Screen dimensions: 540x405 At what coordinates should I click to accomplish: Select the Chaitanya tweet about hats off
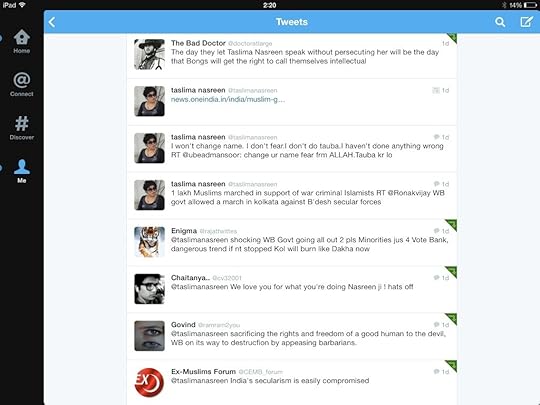click(x=292, y=289)
